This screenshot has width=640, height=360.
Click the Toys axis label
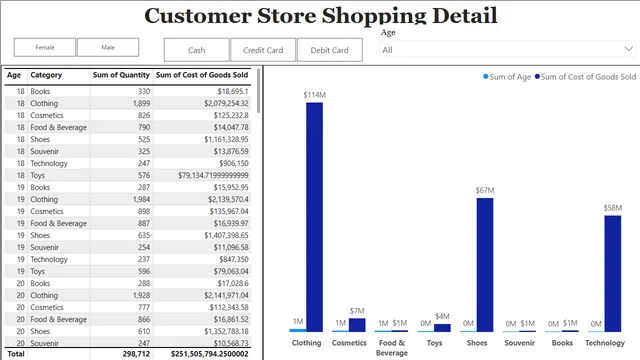tap(434, 343)
